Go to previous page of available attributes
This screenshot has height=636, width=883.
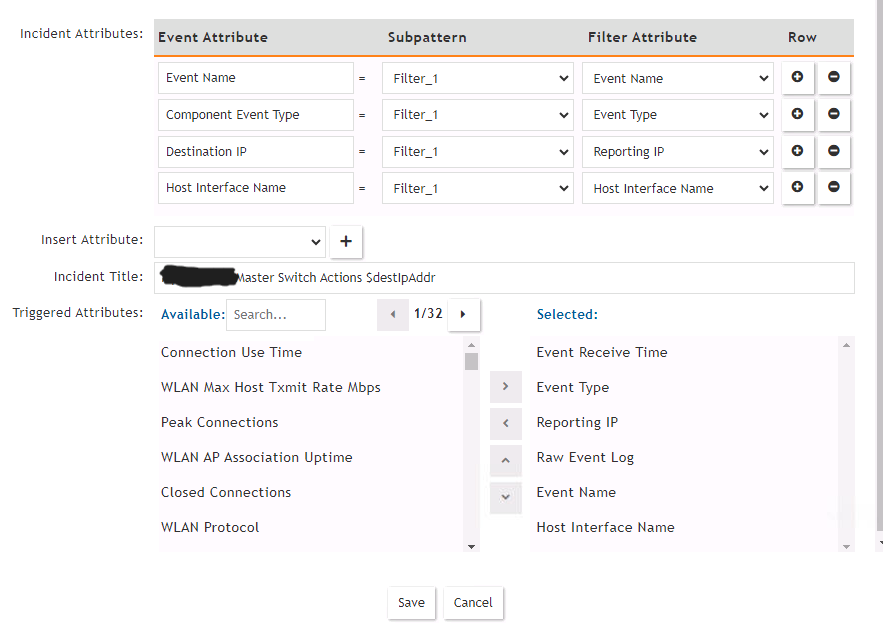click(x=393, y=315)
